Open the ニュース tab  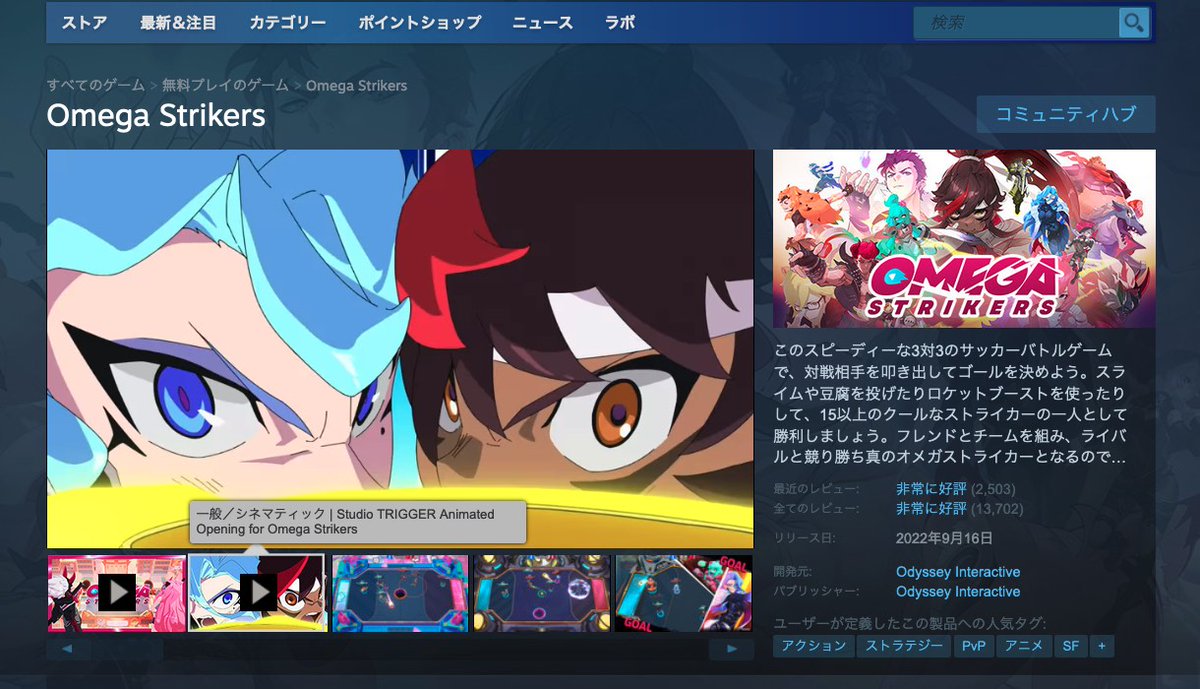coord(542,22)
